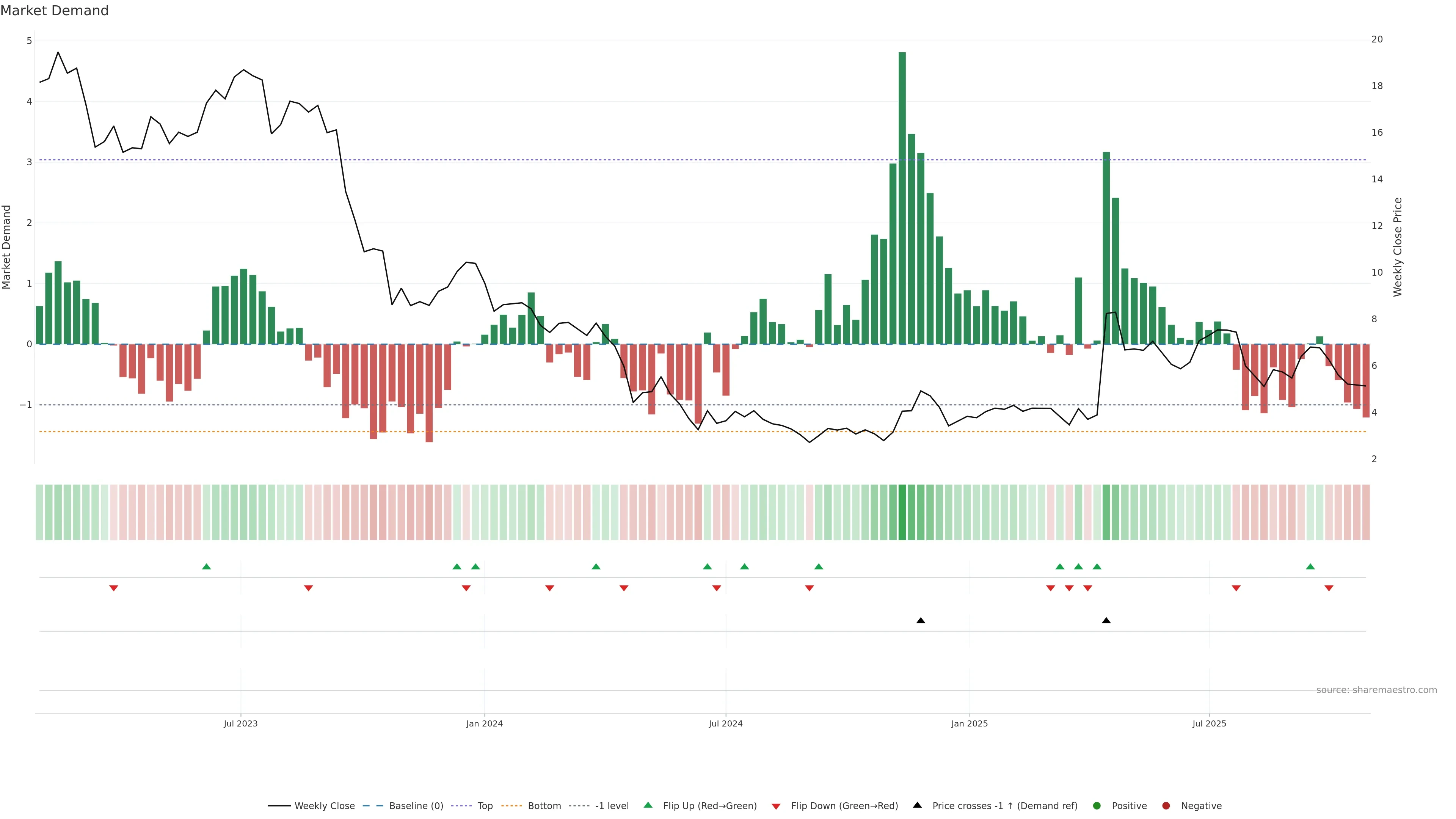1456x819 pixels.
Task: Click the Market Demand chart title
Action: click(55, 11)
